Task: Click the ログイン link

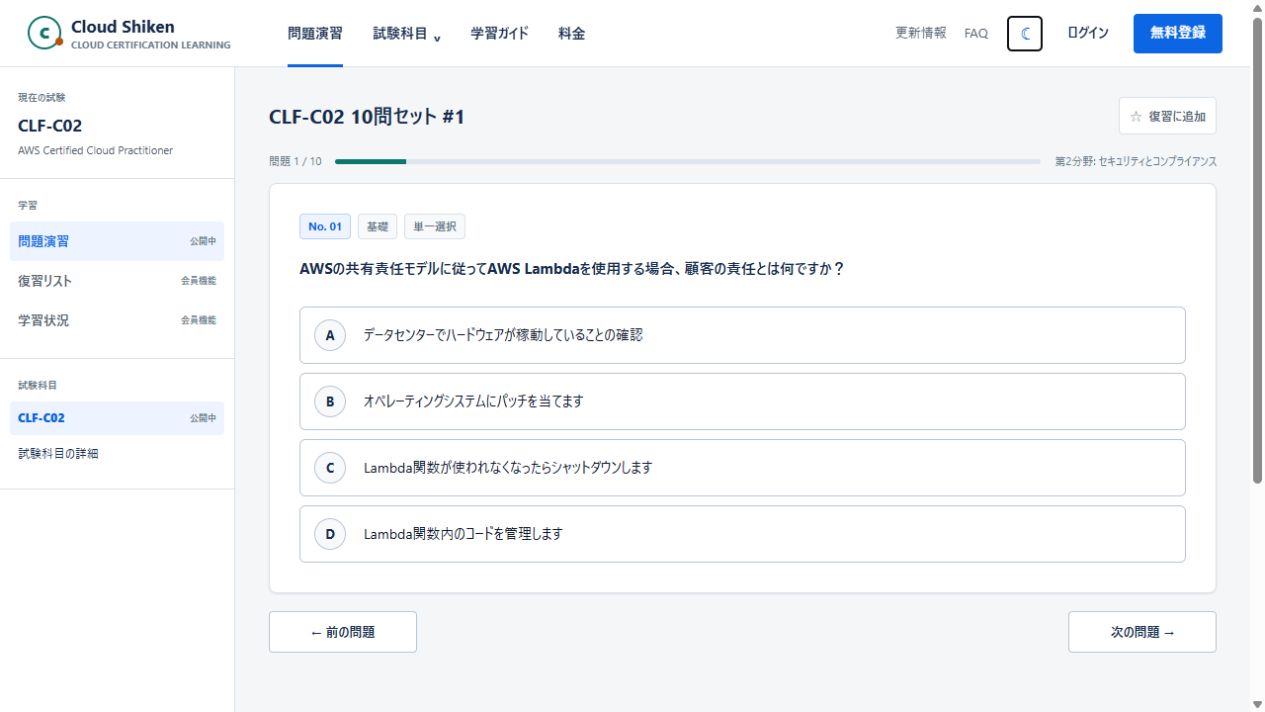Action: pos(1088,33)
